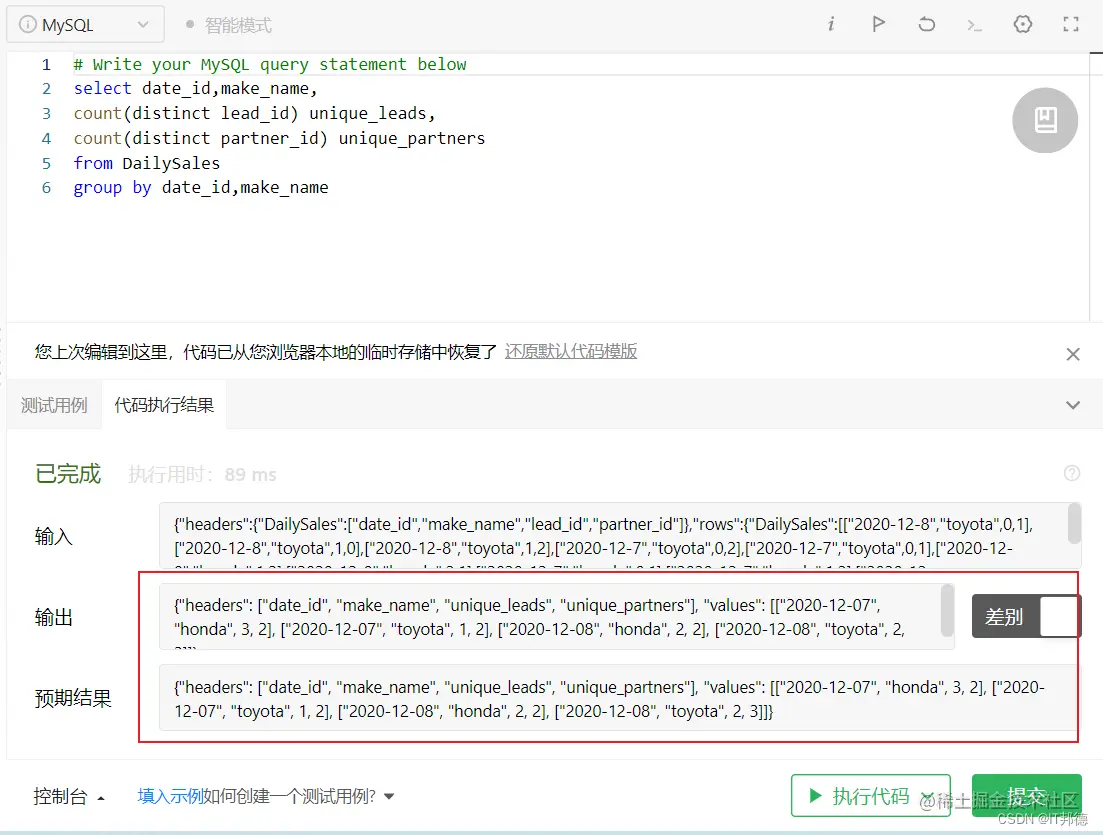Click the help question mark icon in results
The height and width of the screenshot is (835, 1103).
point(1071,473)
